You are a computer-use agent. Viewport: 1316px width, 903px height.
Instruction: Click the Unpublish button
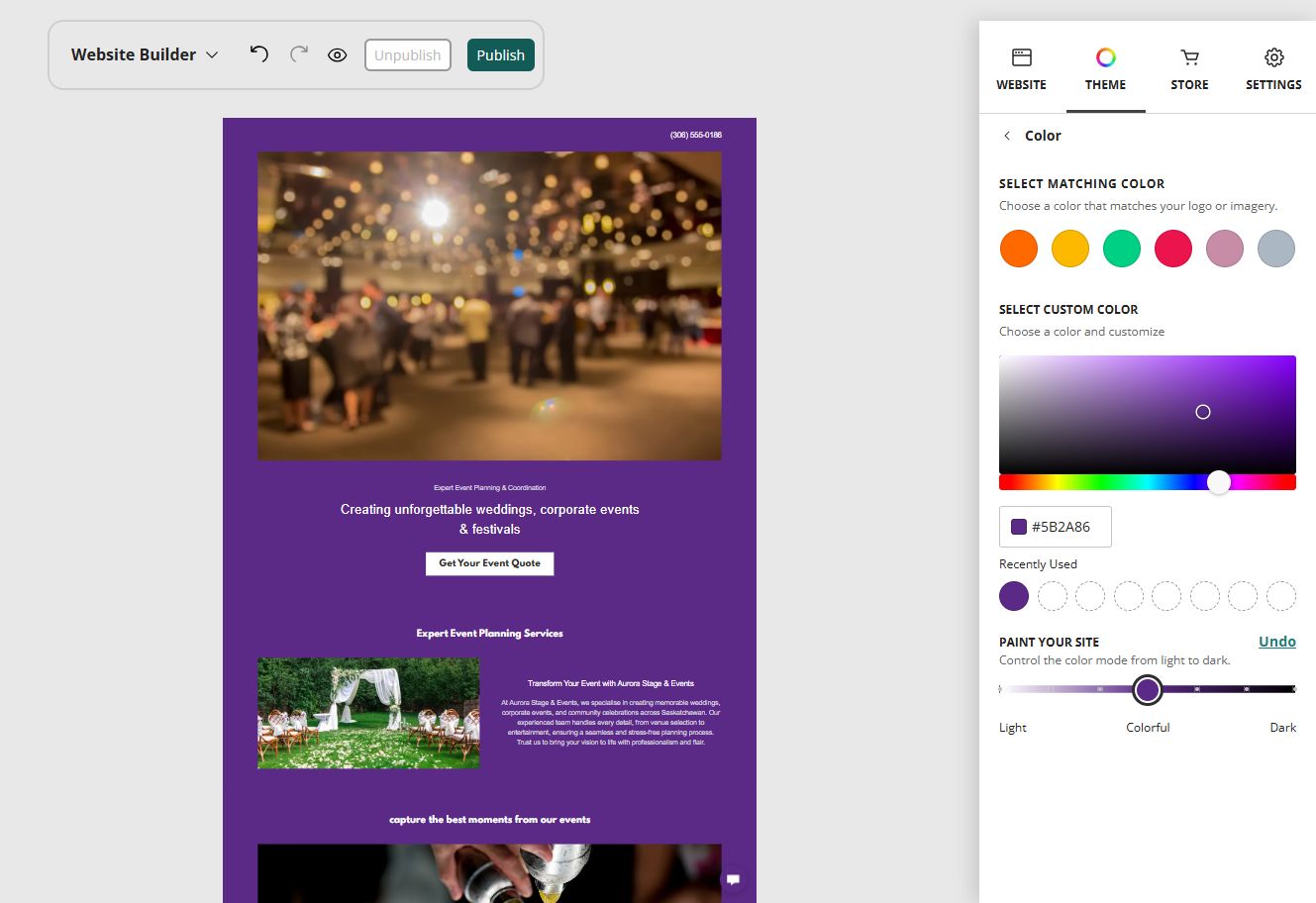[x=408, y=55]
